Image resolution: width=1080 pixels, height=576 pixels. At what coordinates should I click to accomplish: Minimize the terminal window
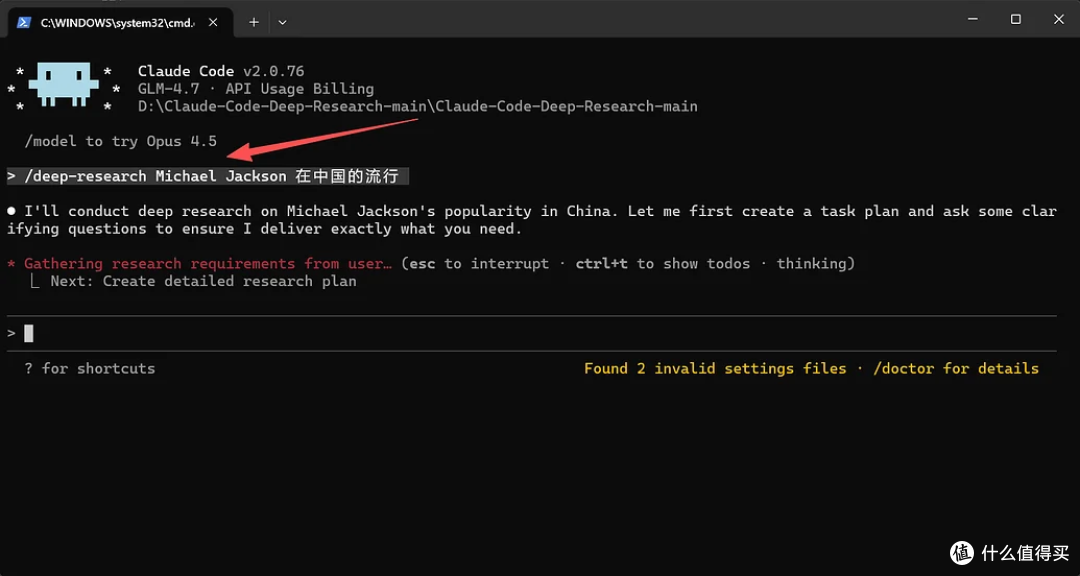pos(972,19)
